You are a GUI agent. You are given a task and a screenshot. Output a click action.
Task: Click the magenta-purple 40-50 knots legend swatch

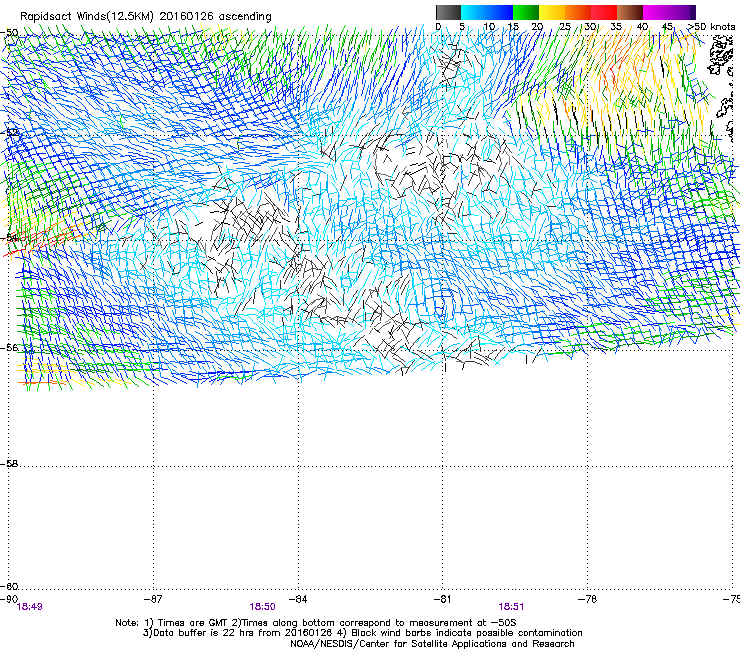669,12
